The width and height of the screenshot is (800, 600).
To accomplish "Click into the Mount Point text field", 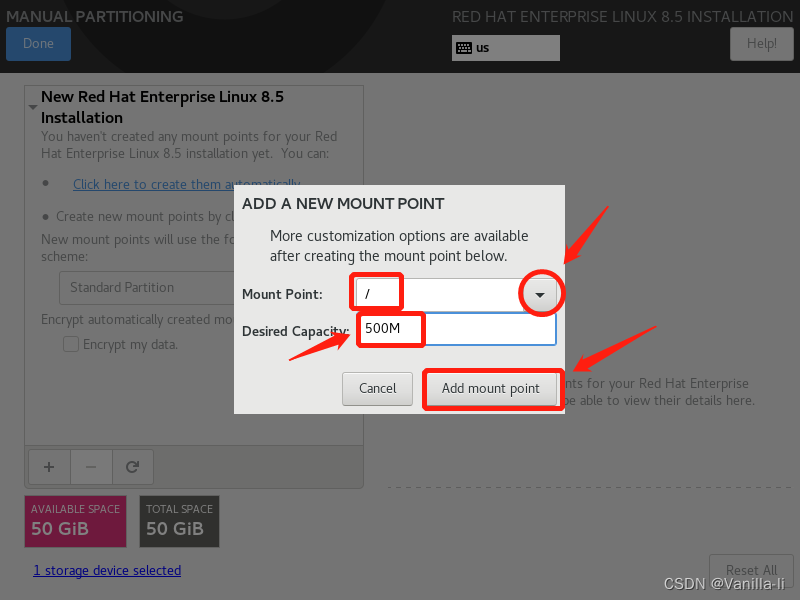I will pos(439,294).
